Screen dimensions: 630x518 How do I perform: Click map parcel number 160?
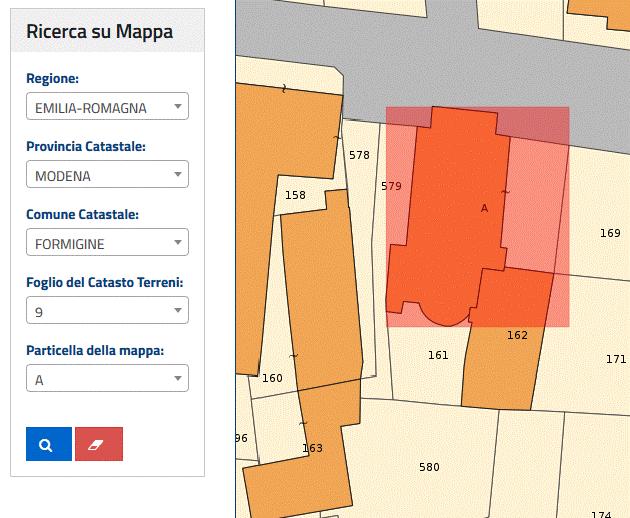(272, 378)
